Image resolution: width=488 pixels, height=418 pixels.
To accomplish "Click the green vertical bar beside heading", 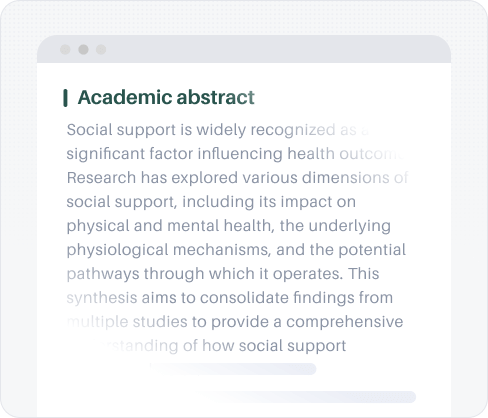I will coord(65,98).
